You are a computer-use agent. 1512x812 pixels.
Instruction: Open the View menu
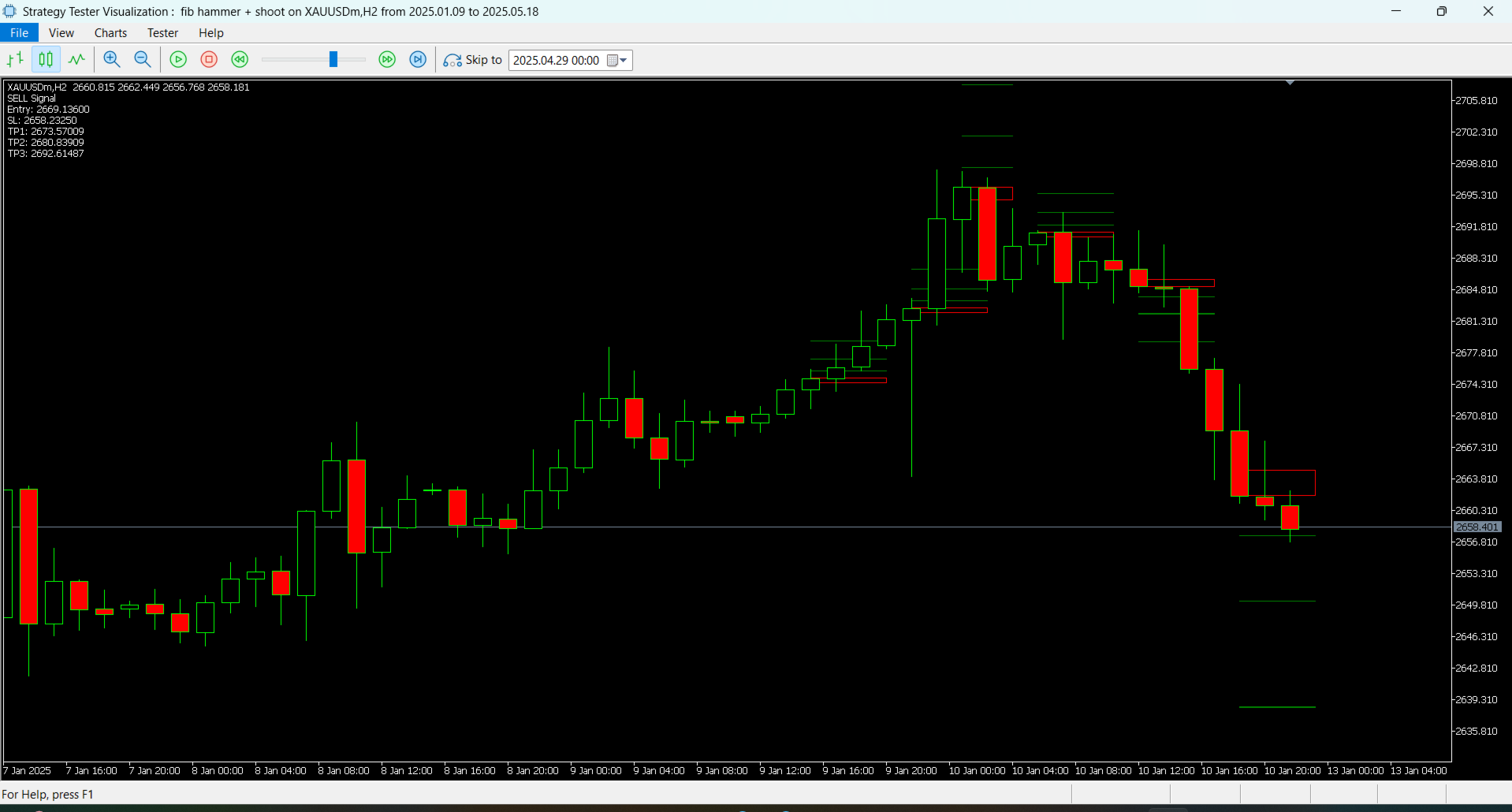[61, 32]
